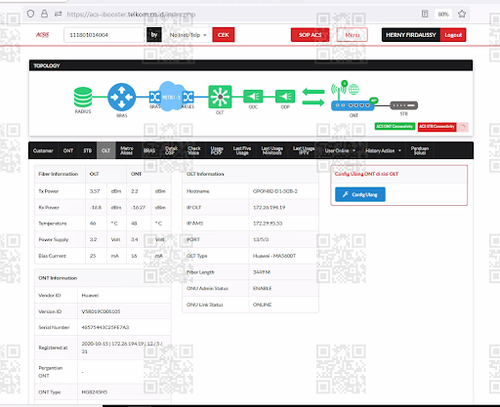Click the OLT Type Huawei value
This screenshot has height=407, width=500.
(x=274, y=256)
